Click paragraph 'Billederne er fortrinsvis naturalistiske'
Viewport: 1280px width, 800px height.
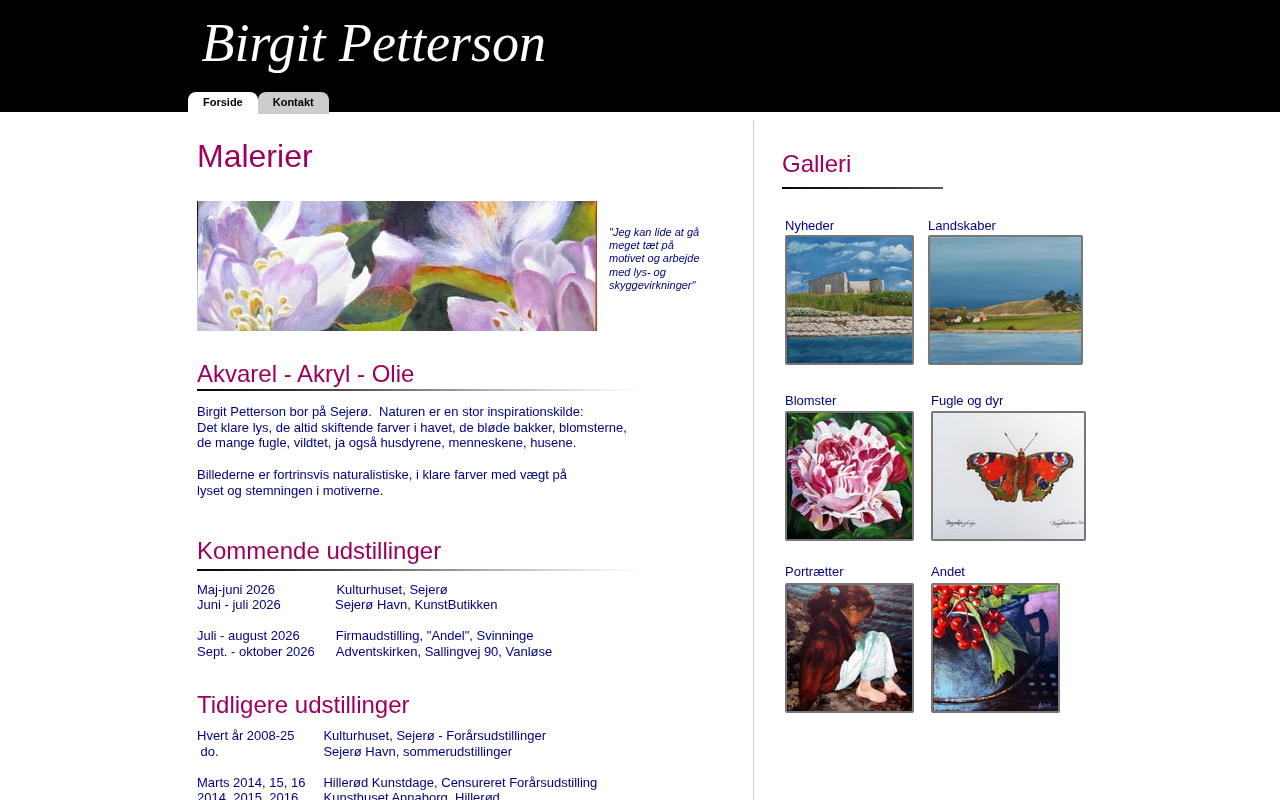pyautogui.click(x=382, y=483)
